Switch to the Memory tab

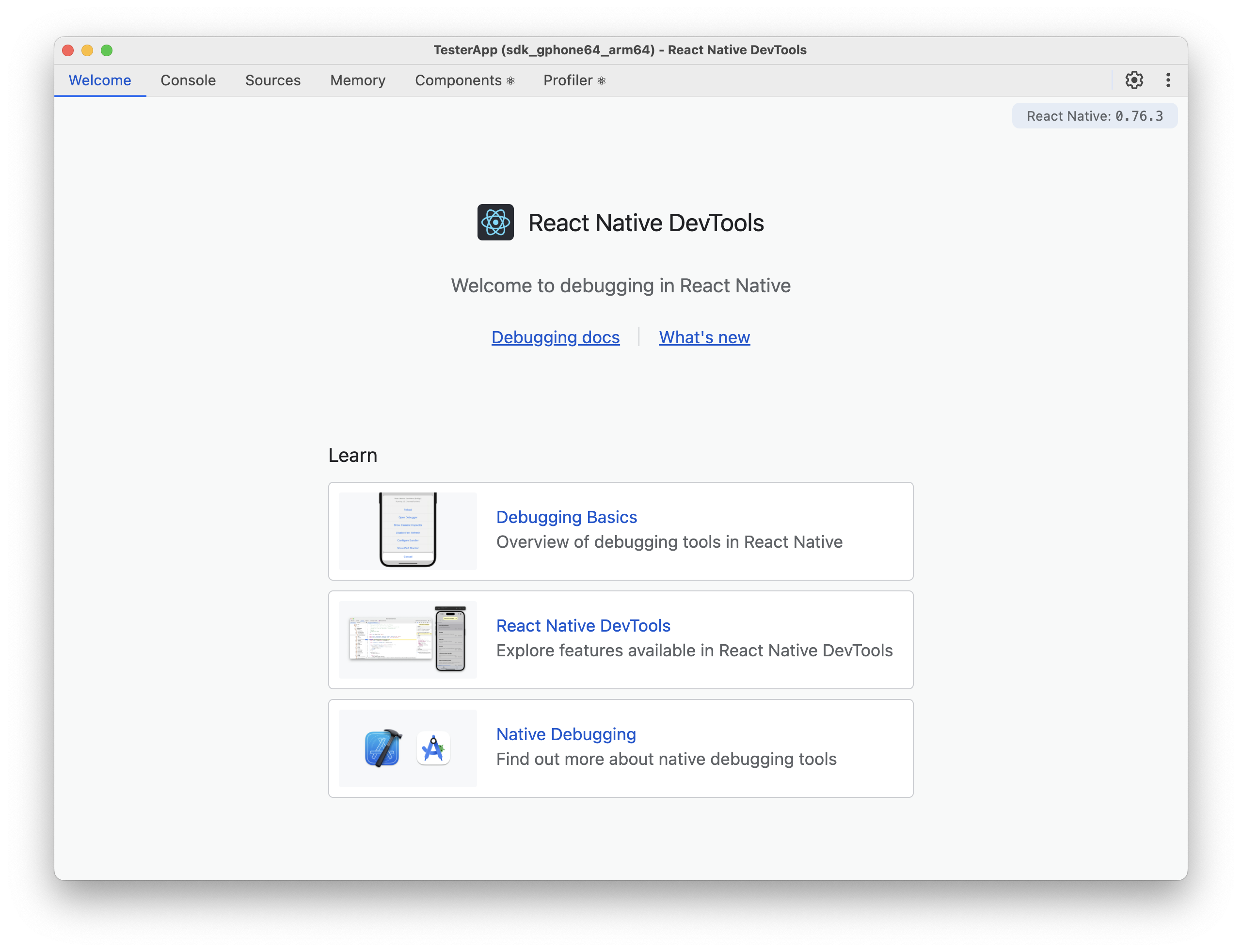(x=357, y=80)
